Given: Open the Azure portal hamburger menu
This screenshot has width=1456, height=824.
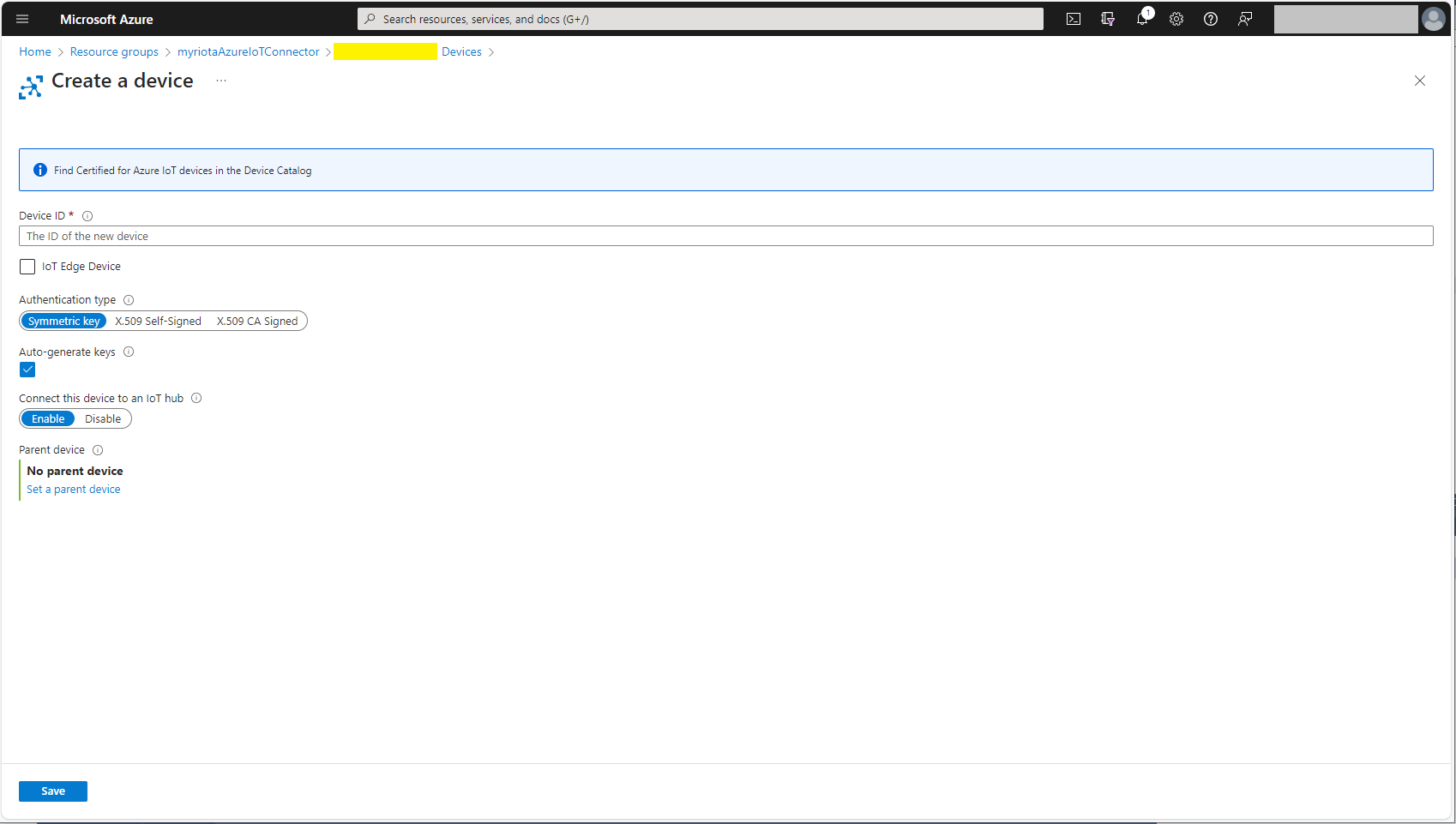Looking at the screenshot, I should pyautogui.click(x=22, y=19).
